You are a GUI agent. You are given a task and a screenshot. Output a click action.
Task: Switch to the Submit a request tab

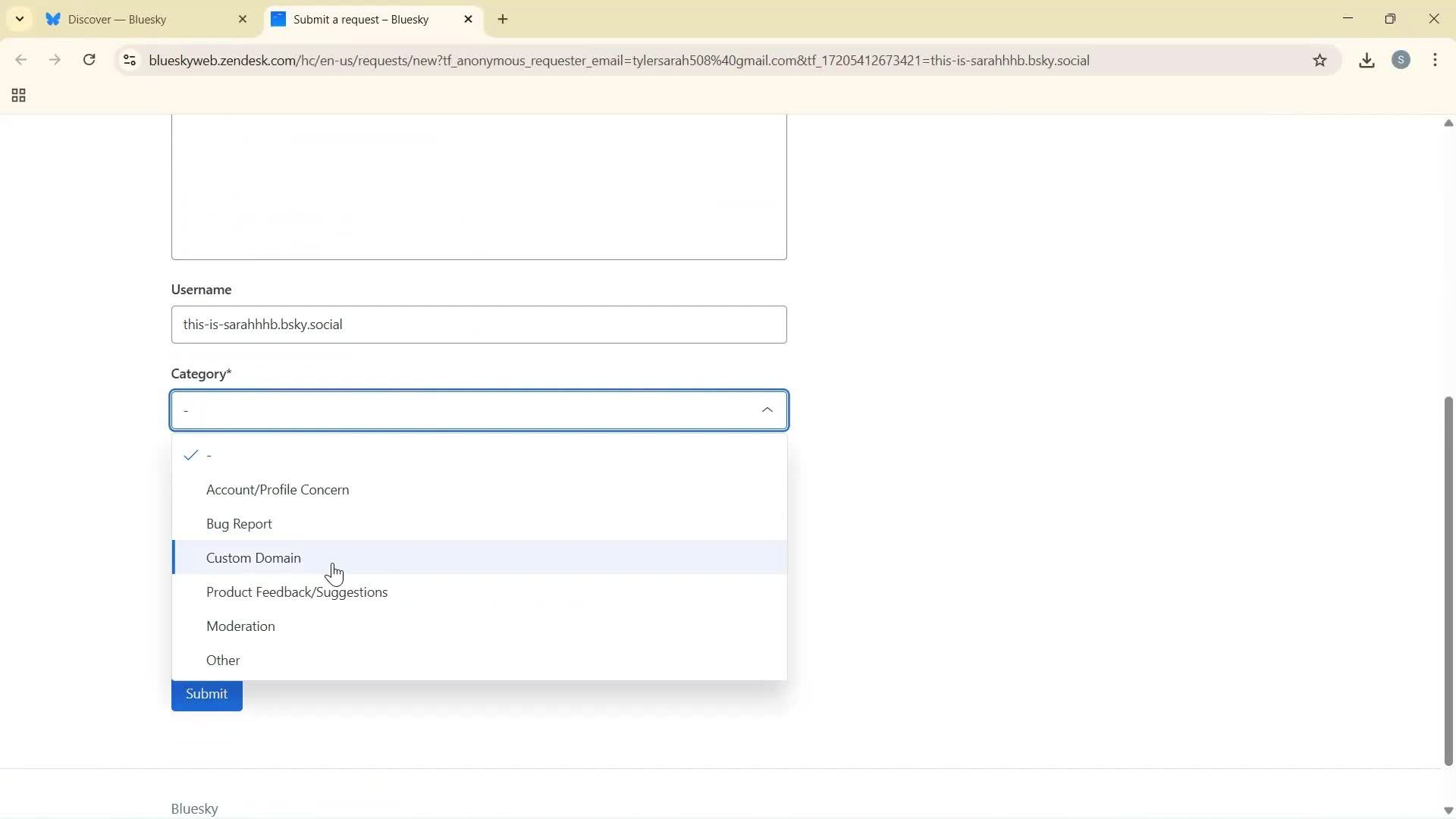[x=362, y=19]
